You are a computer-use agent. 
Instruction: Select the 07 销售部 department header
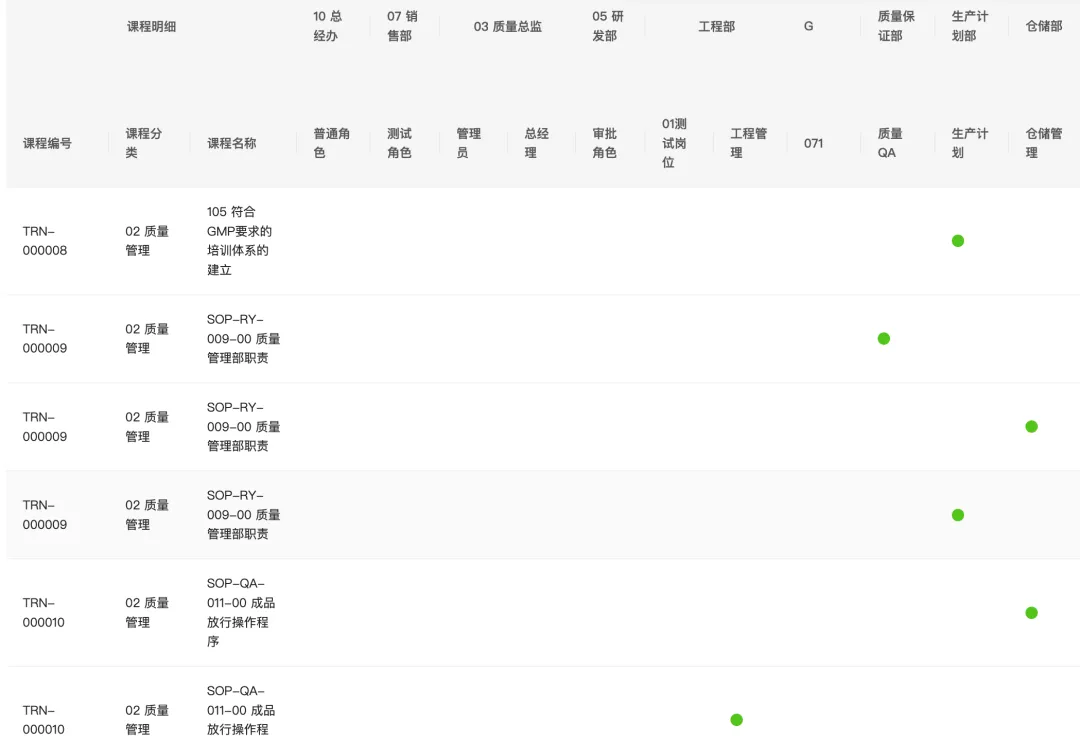point(402,26)
